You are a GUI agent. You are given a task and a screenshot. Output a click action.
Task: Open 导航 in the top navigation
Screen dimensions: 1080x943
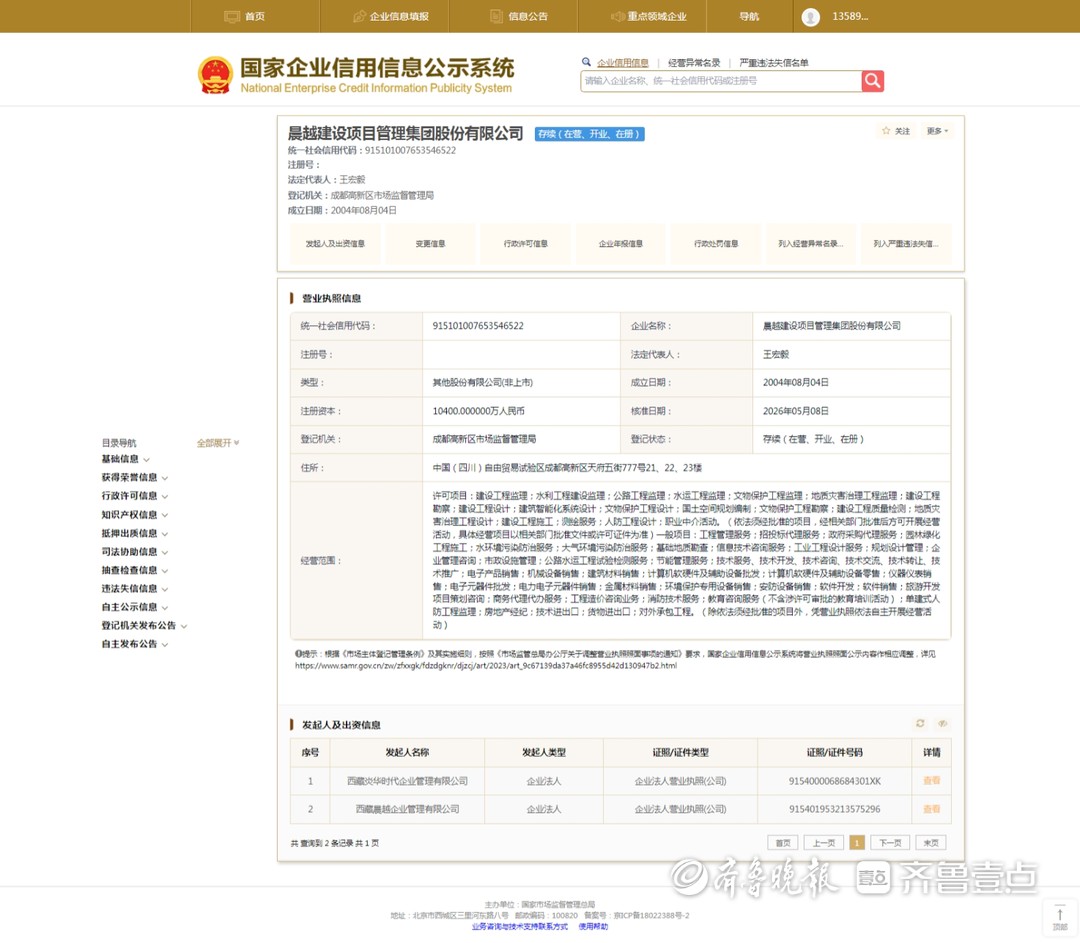tap(749, 17)
